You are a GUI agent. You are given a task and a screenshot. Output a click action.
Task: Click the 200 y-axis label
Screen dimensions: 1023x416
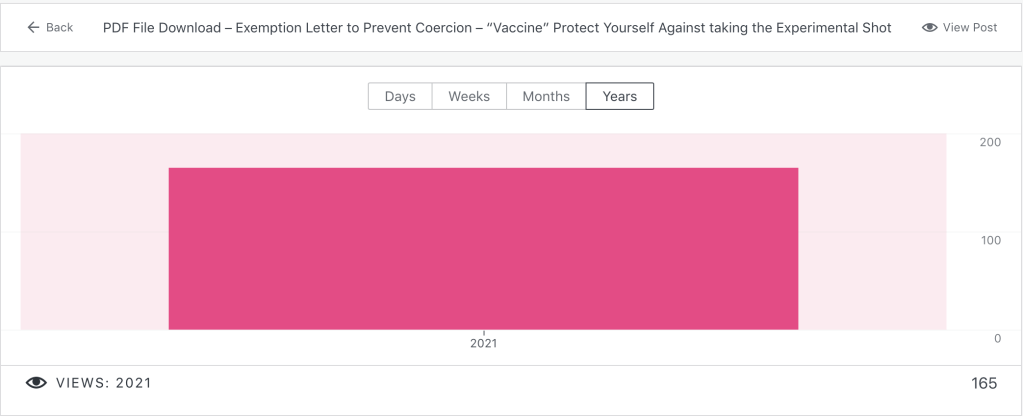(x=989, y=142)
